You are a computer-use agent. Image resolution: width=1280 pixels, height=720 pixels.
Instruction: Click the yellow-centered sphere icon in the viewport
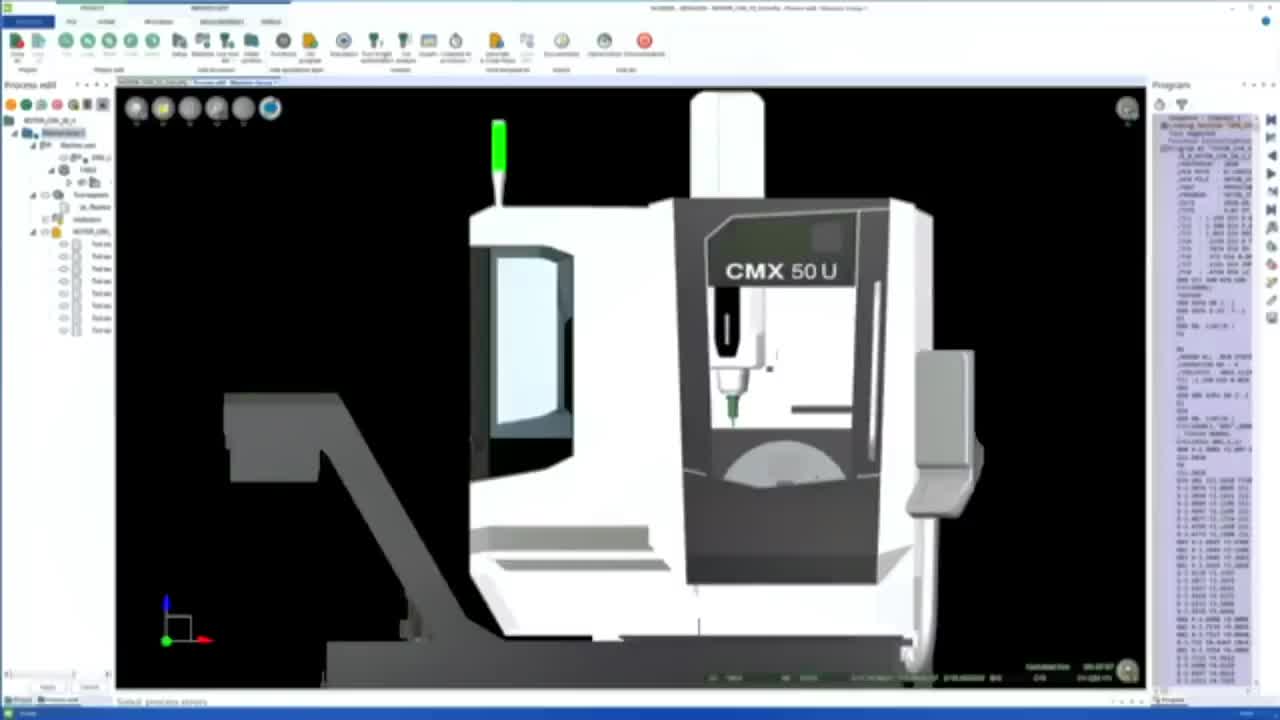[163, 108]
